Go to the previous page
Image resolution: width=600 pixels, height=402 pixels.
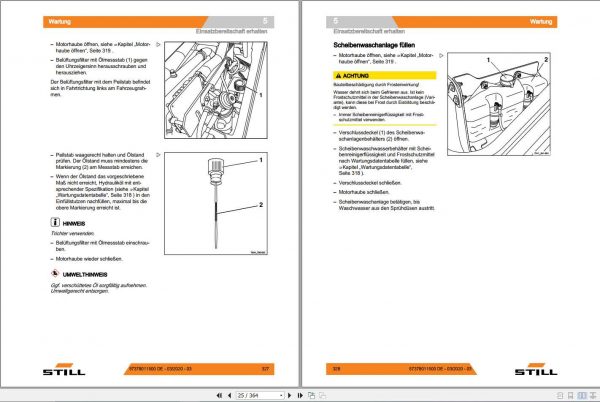click(x=229, y=395)
